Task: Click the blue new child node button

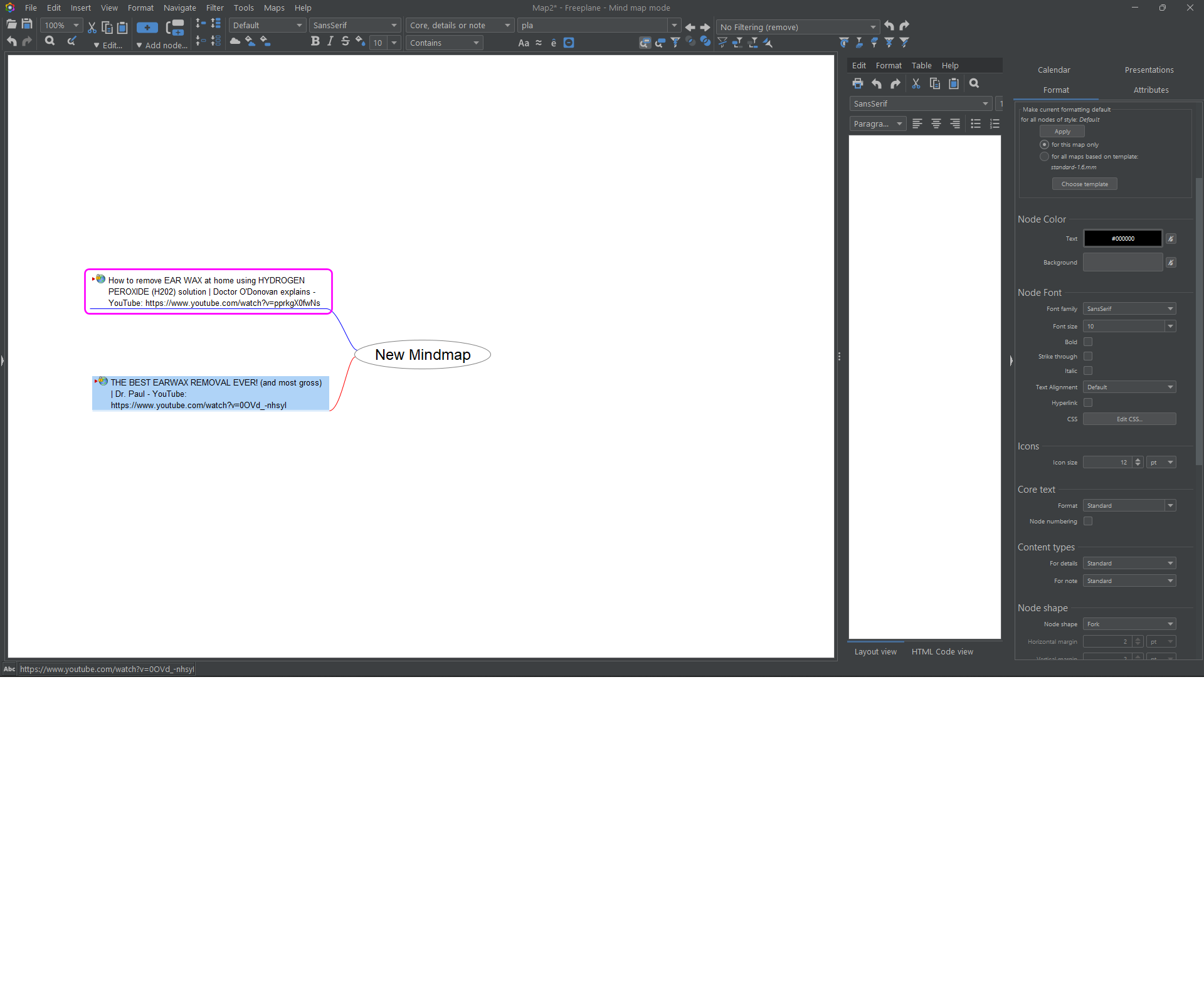Action: coord(147,28)
